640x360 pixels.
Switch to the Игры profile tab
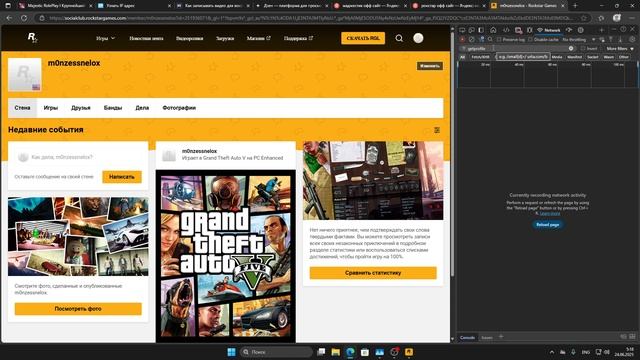51,108
